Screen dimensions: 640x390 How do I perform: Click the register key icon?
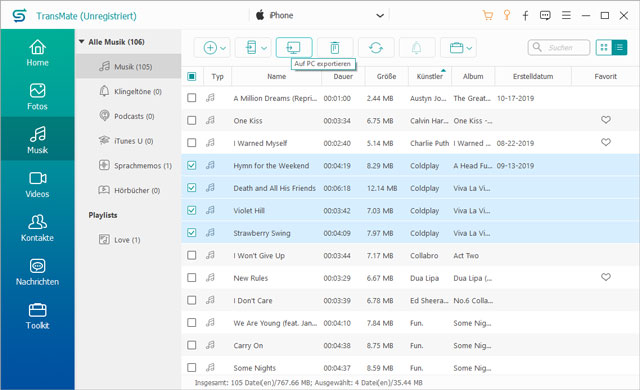[507, 16]
